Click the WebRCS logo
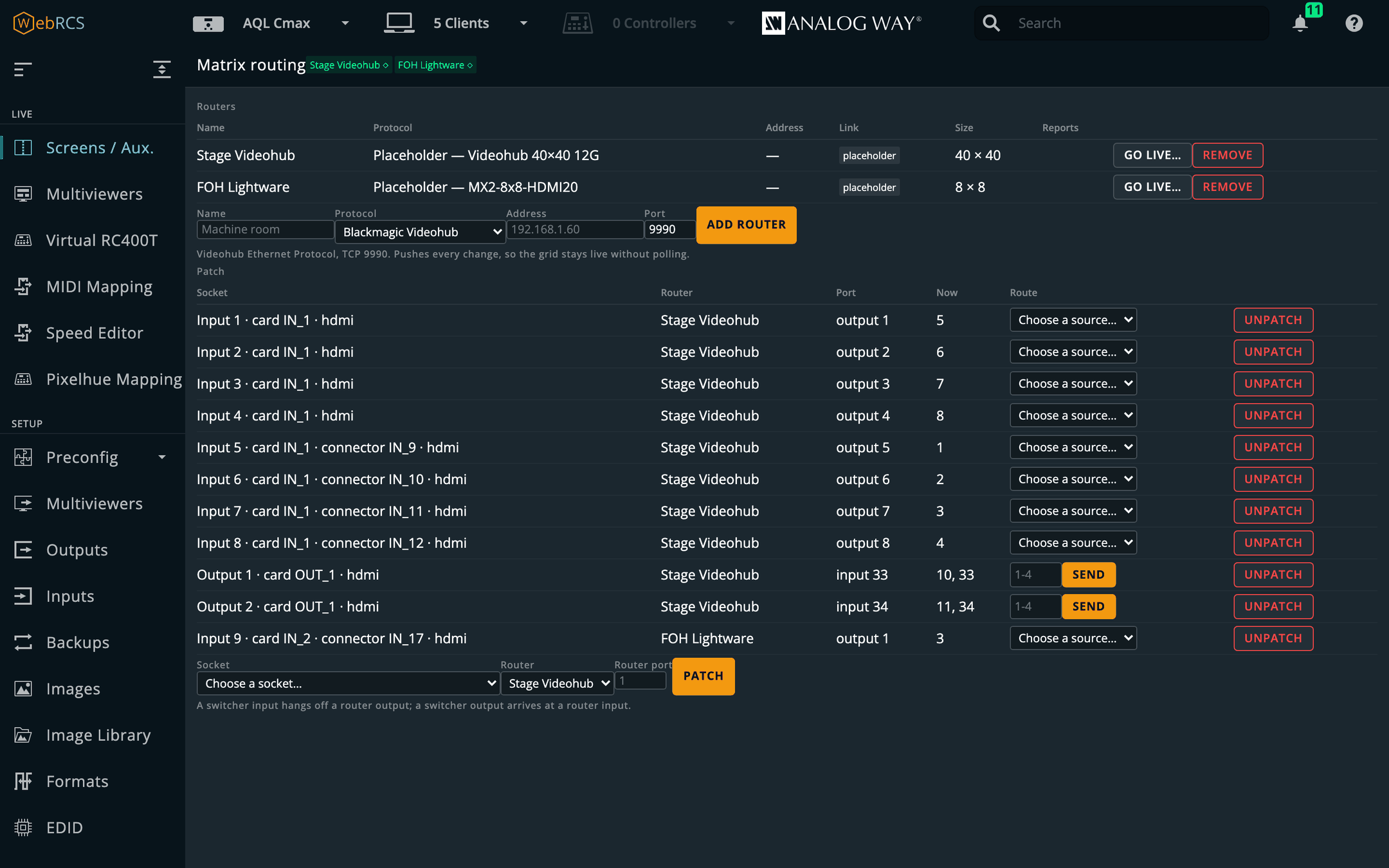1389x868 pixels. (x=49, y=23)
